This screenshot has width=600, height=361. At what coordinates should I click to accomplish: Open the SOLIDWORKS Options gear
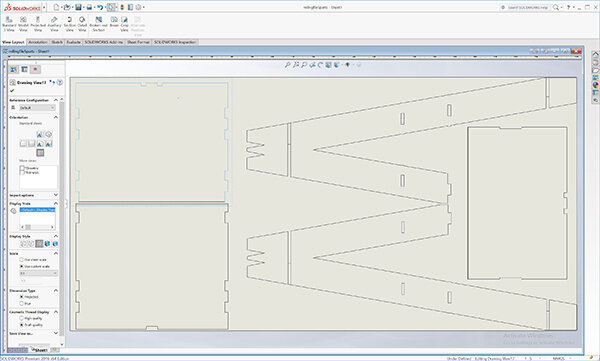(x=139, y=7)
